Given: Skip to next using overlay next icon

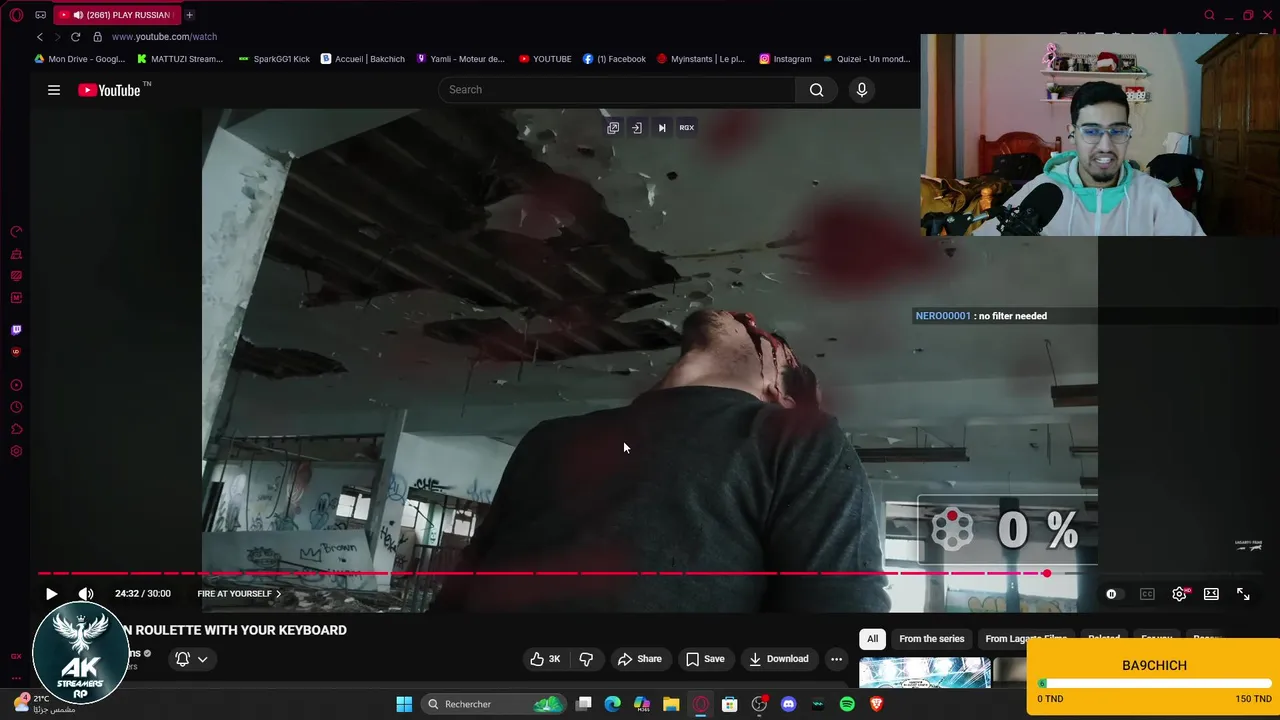Looking at the screenshot, I should (x=661, y=128).
